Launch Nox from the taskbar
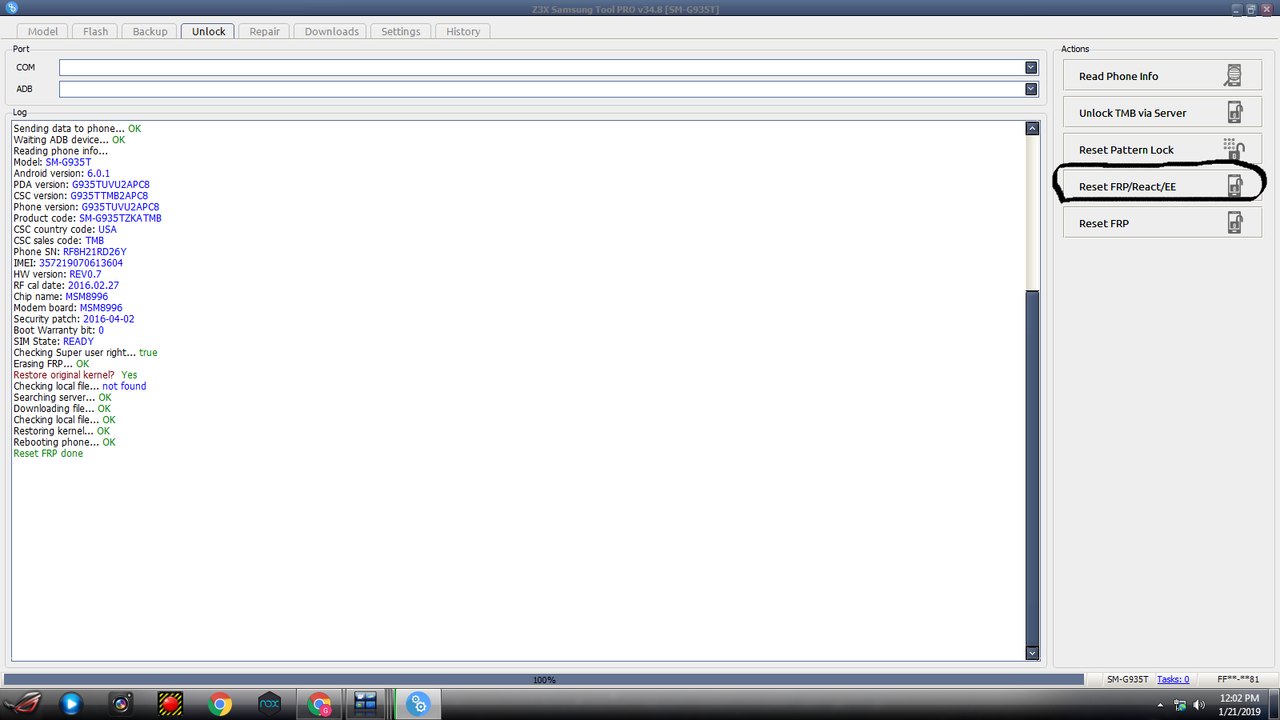The width and height of the screenshot is (1280, 720). 269,704
